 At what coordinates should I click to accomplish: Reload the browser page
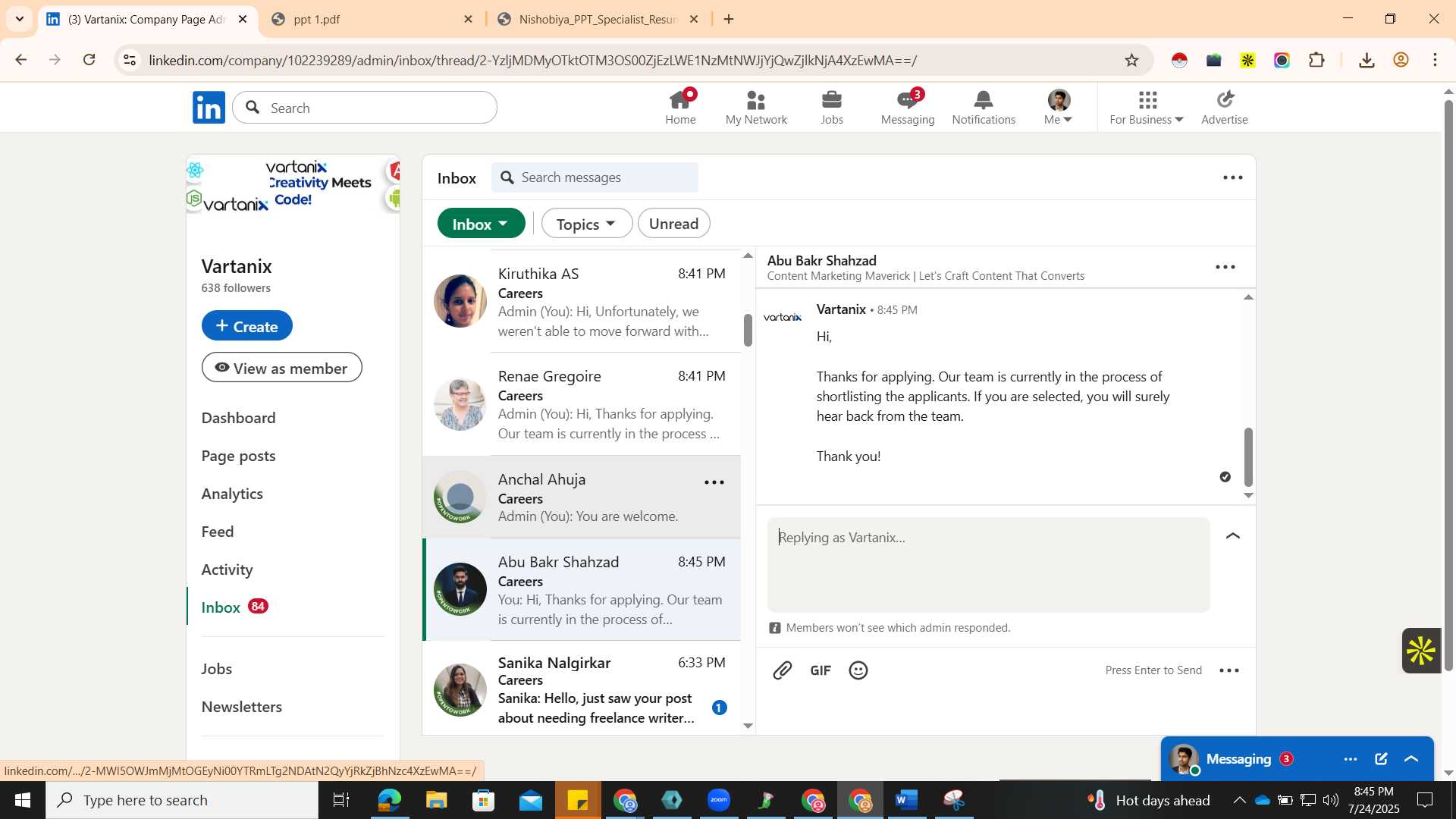[x=89, y=60]
